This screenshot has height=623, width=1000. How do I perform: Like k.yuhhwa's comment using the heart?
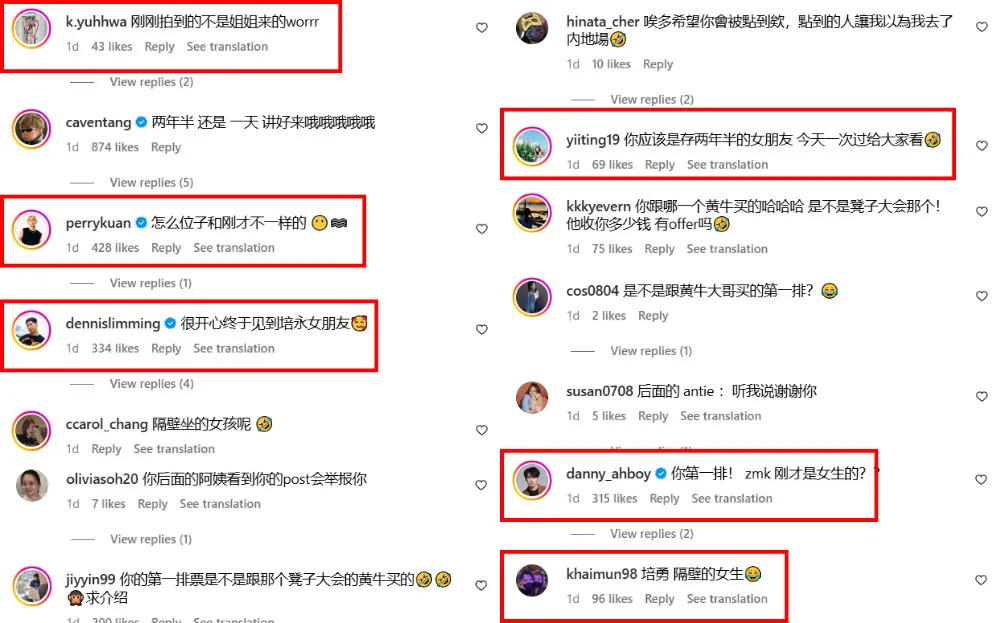482,27
